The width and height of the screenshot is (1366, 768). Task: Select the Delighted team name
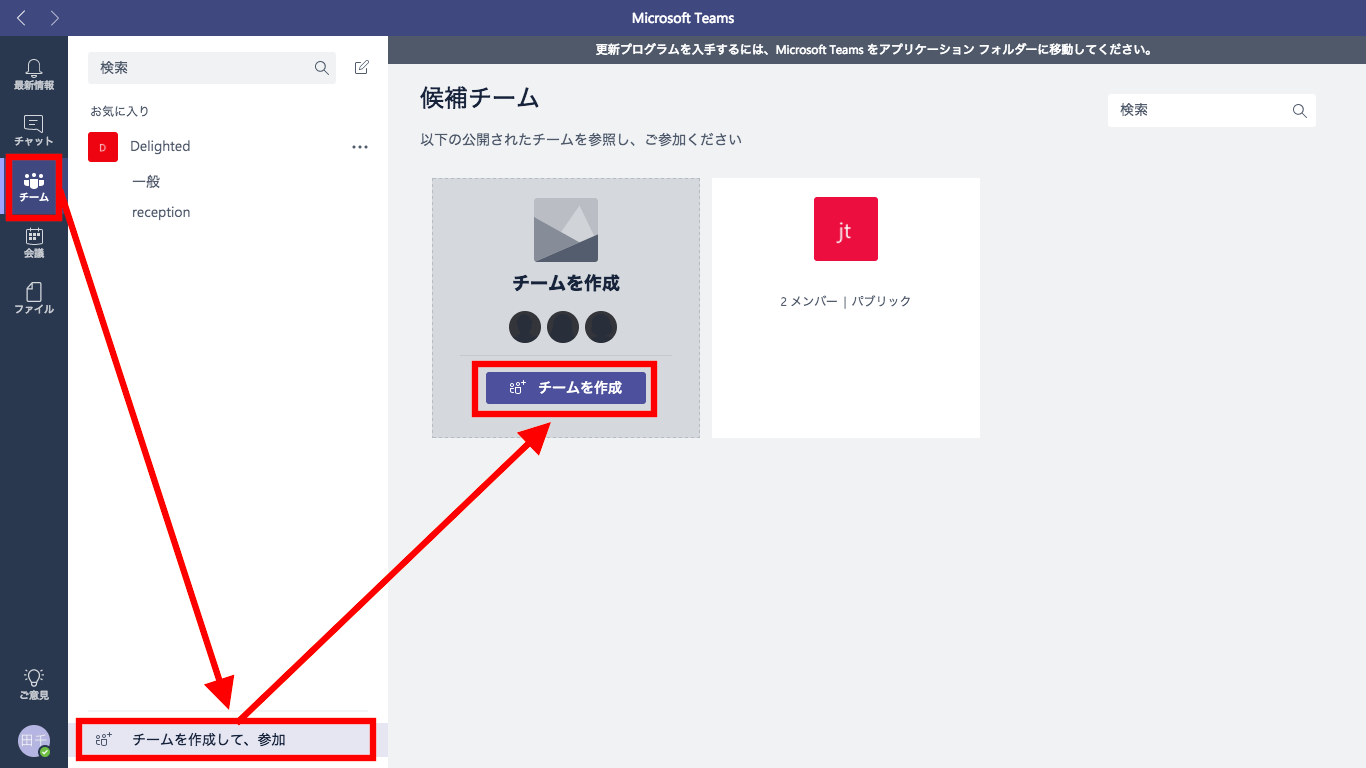(x=160, y=146)
